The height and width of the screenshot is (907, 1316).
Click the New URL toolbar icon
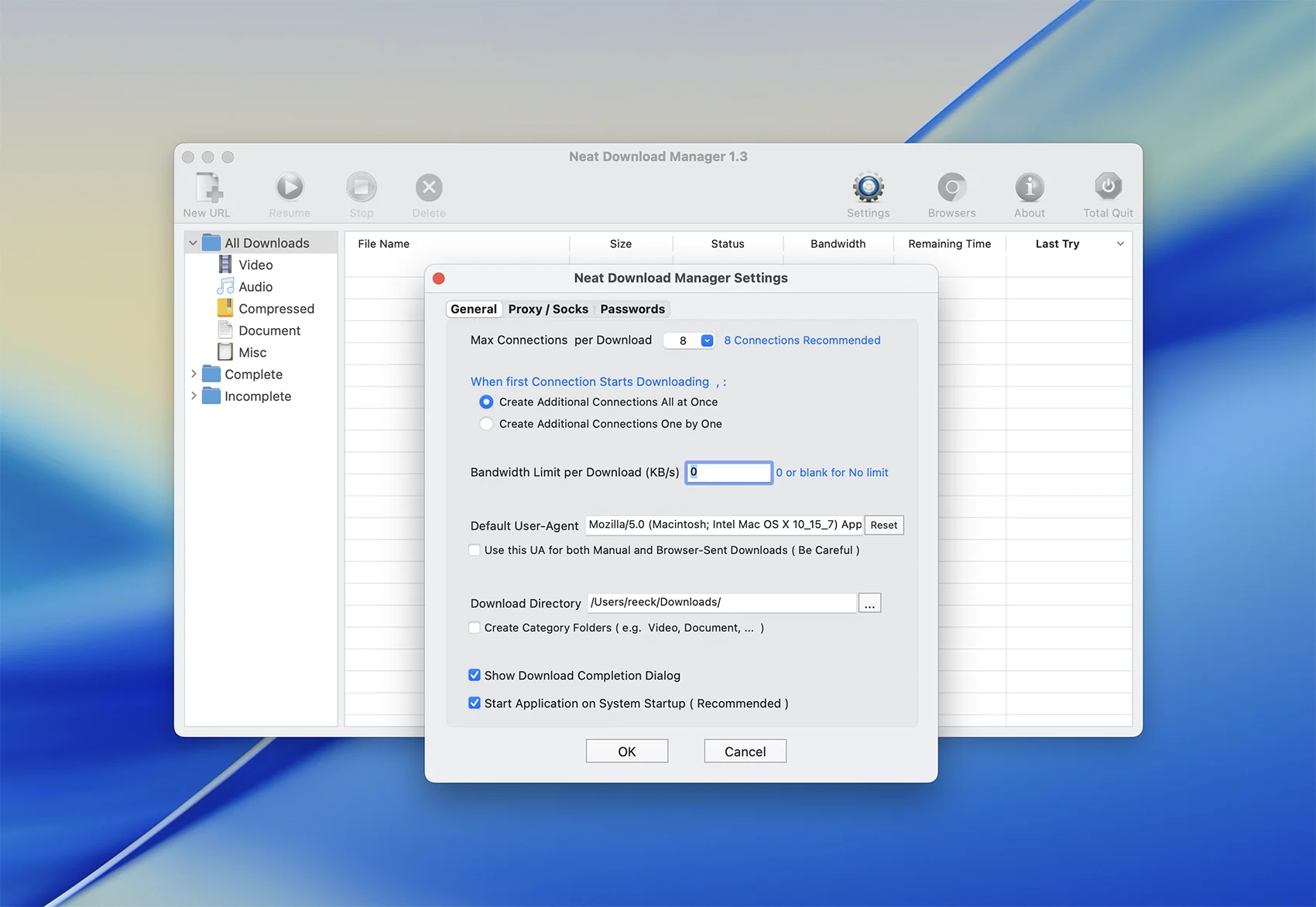coord(207,188)
